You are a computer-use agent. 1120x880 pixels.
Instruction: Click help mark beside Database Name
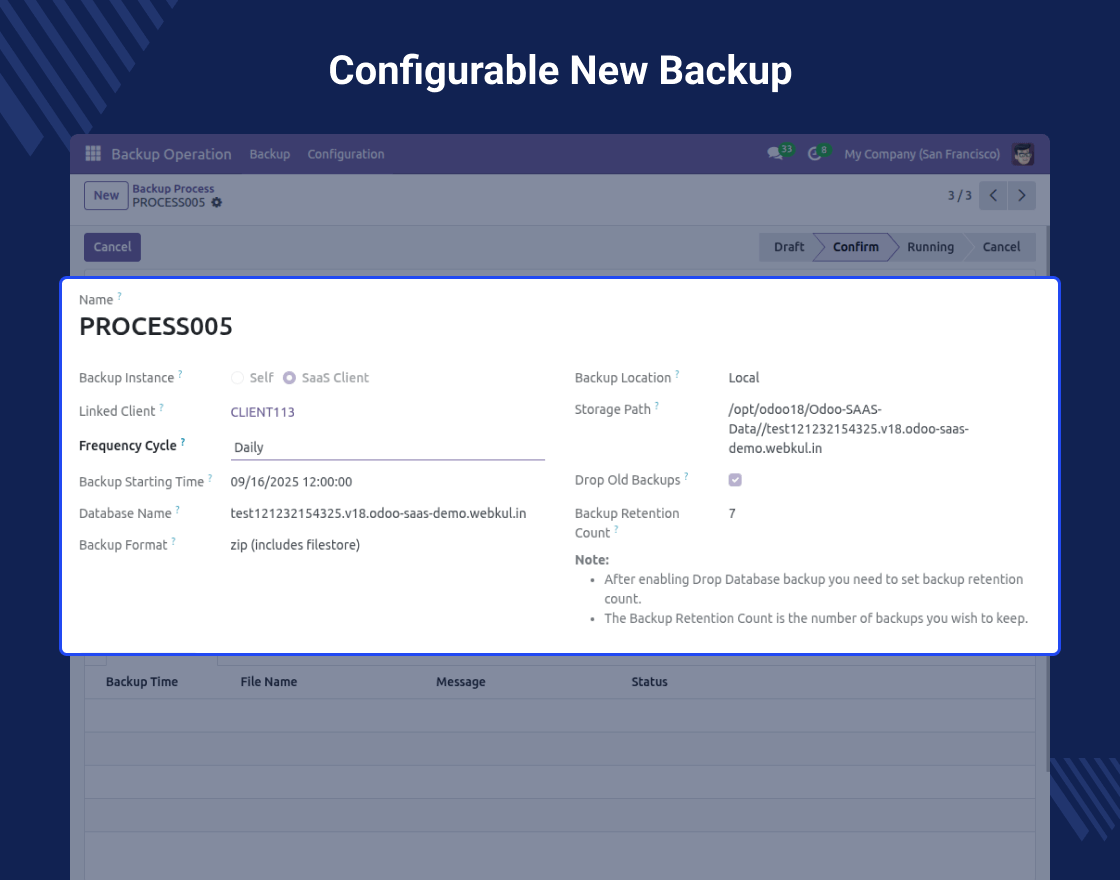178,509
